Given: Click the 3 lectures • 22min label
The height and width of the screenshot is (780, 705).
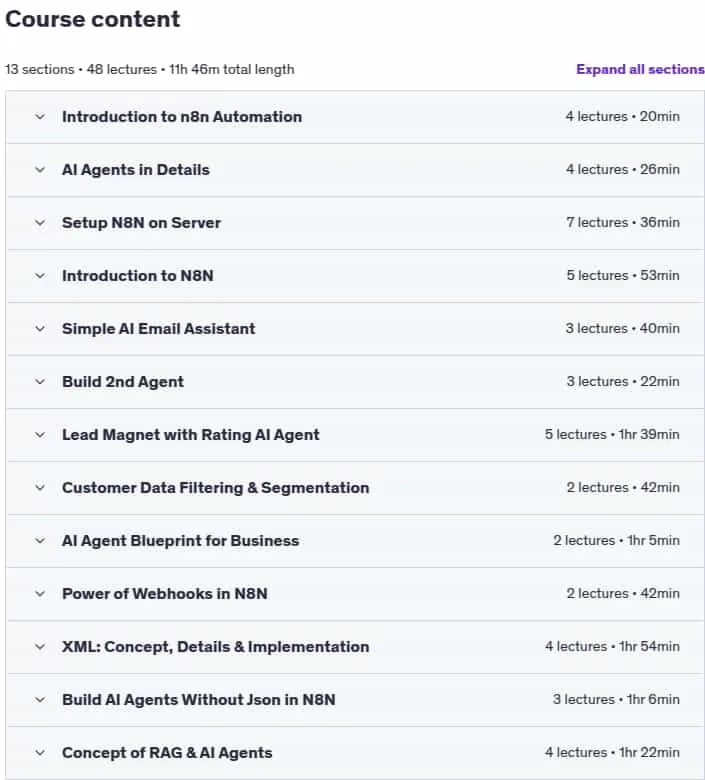Looking at the screenshot, I should point(623,382).
